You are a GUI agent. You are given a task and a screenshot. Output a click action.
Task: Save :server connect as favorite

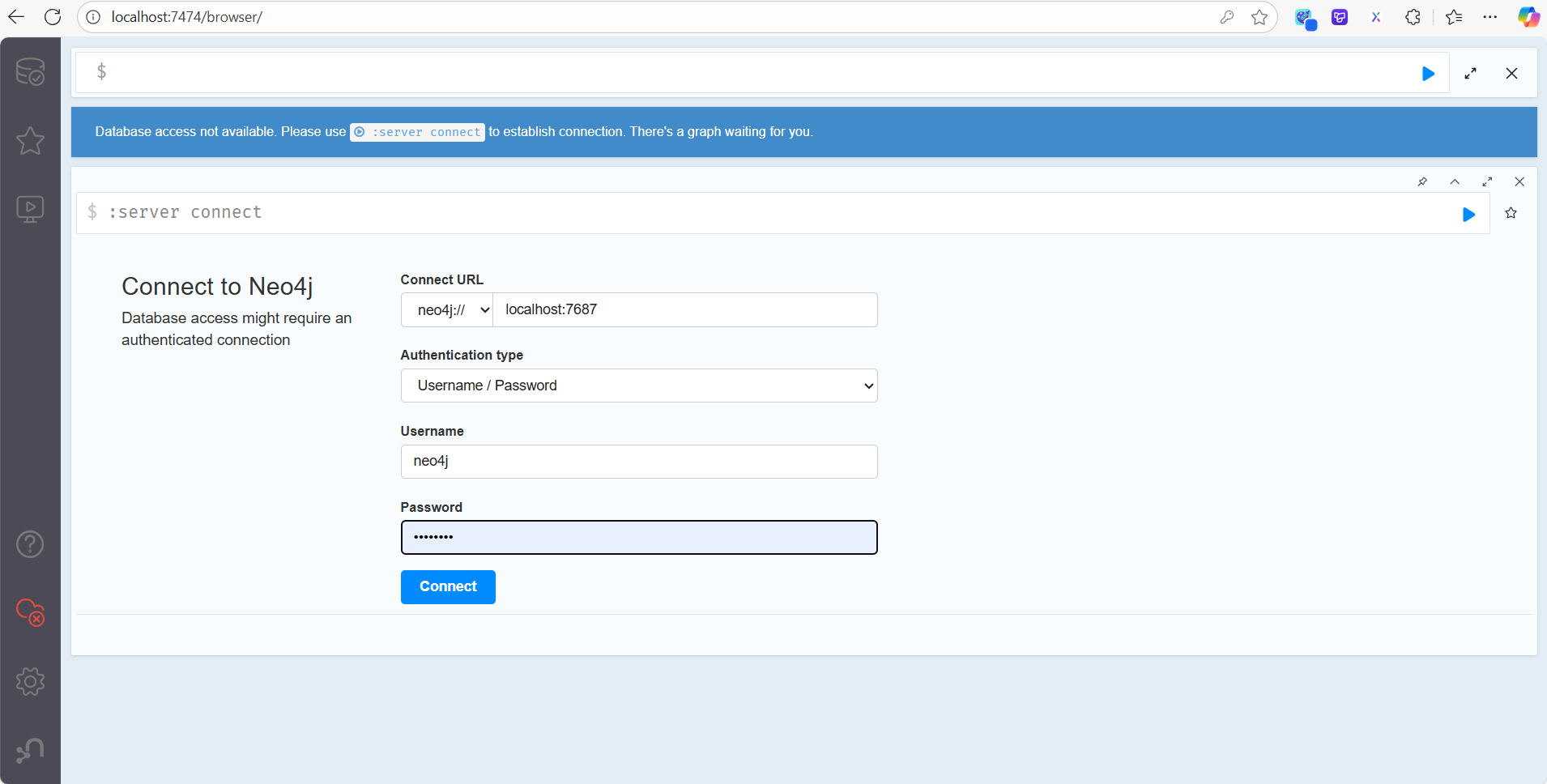tap(1511, 213)
